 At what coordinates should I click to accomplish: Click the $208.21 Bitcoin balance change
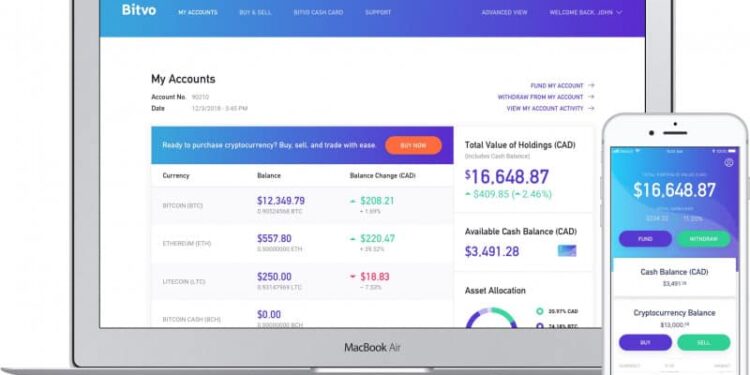tap(377, 201)
